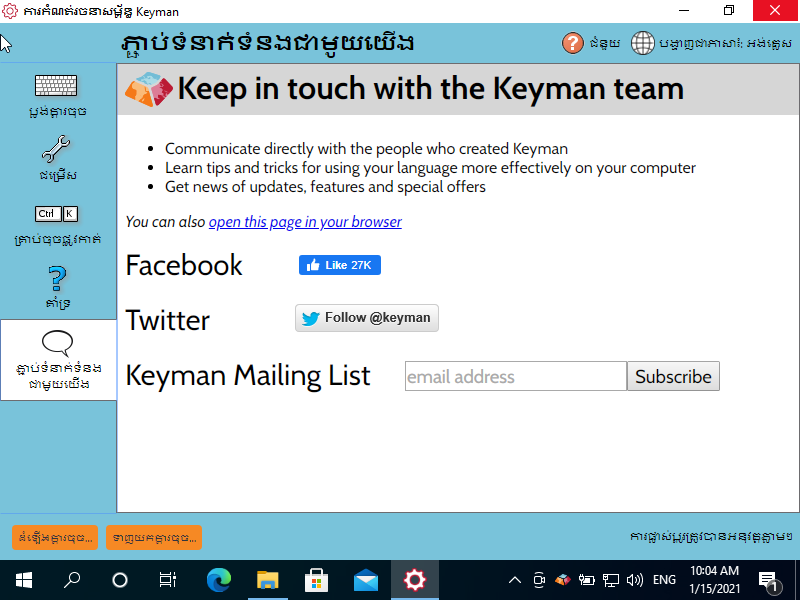Click battery power tray icon

point(586,580)
